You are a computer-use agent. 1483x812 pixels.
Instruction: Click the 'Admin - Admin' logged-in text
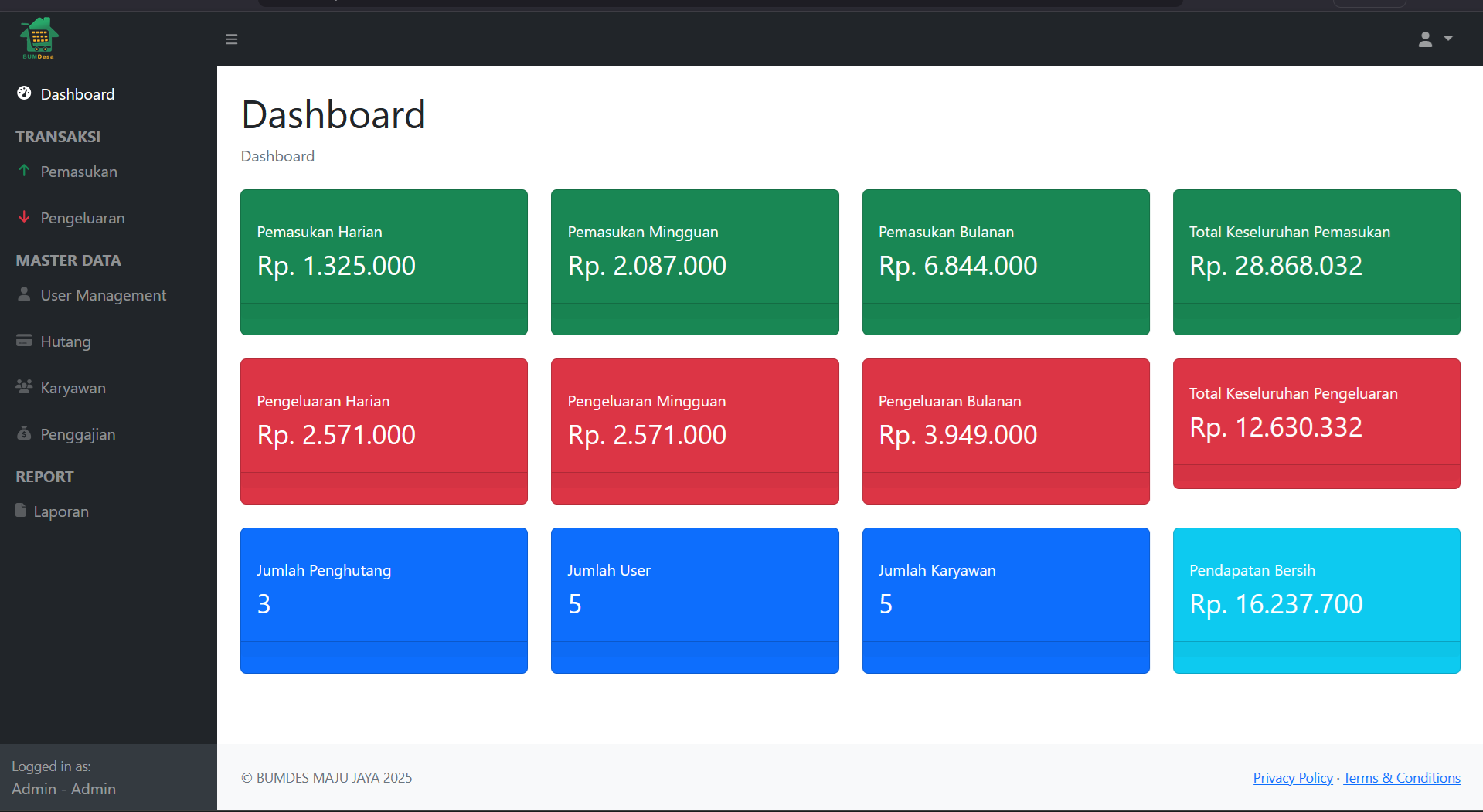point(63,789)
